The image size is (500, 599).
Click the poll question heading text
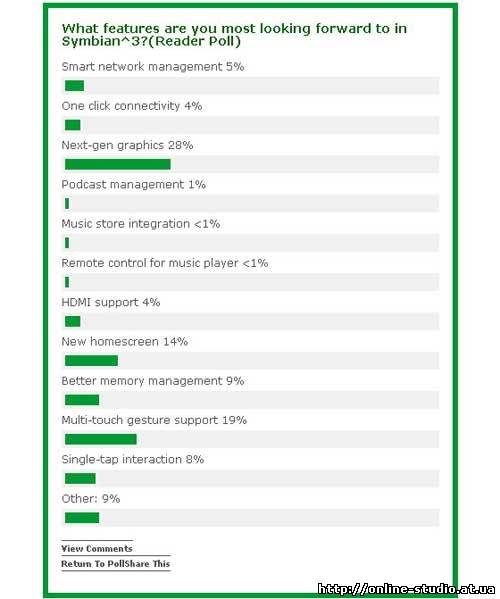click(x=234, y=34)
